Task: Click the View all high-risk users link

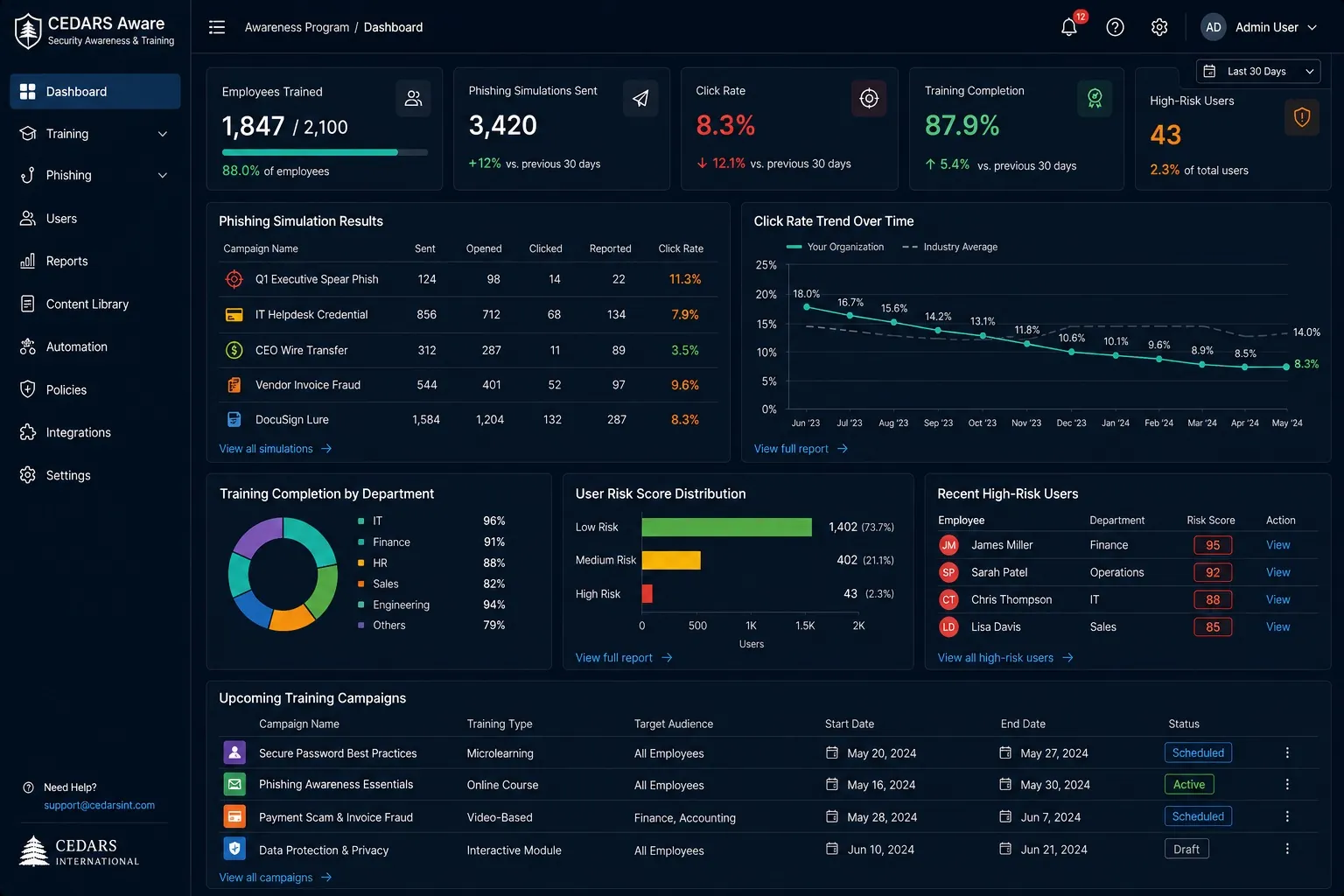Action: click(1004, 658)
